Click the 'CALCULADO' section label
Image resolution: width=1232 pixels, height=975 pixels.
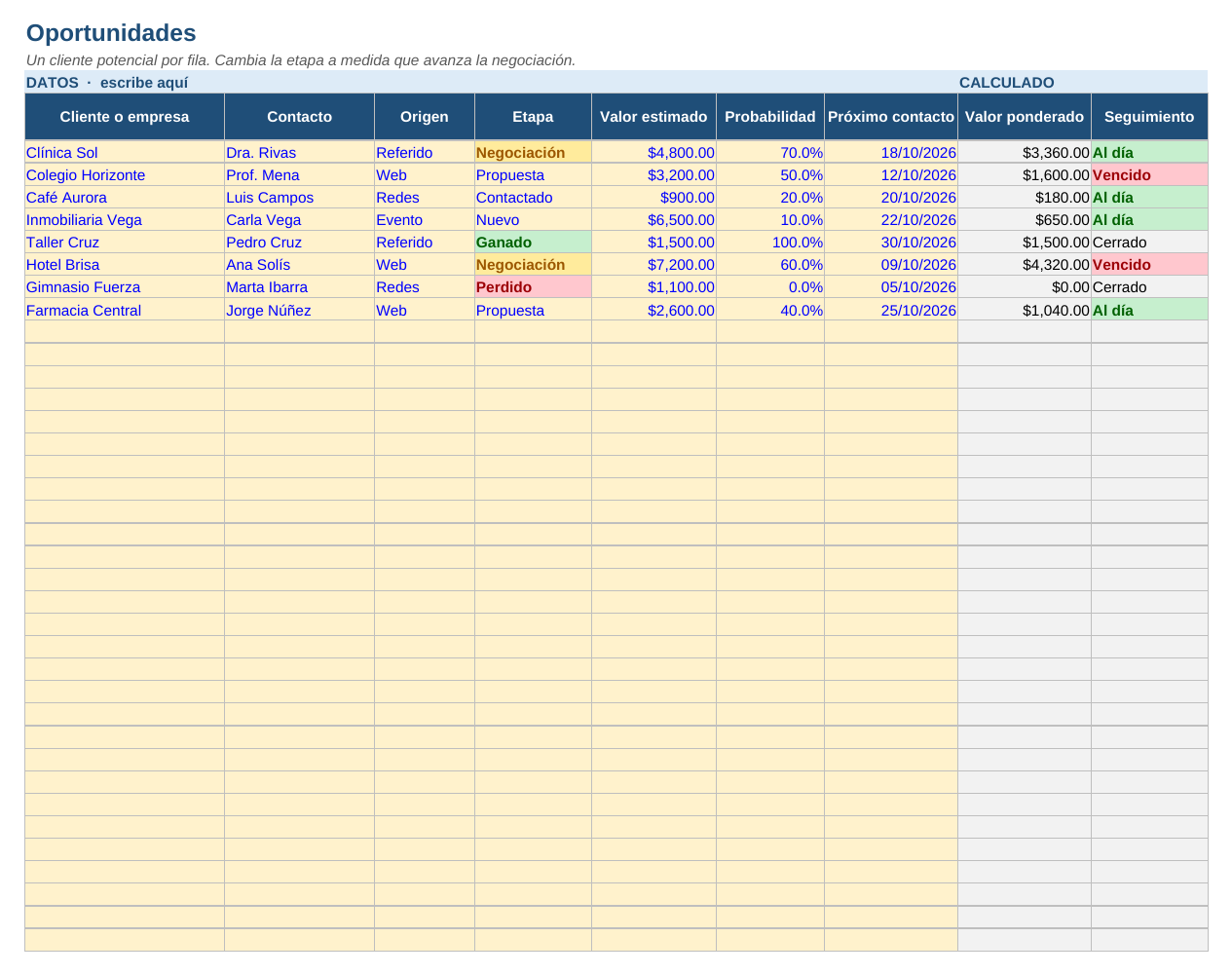pyautogui.click(x=1006, y=83)
